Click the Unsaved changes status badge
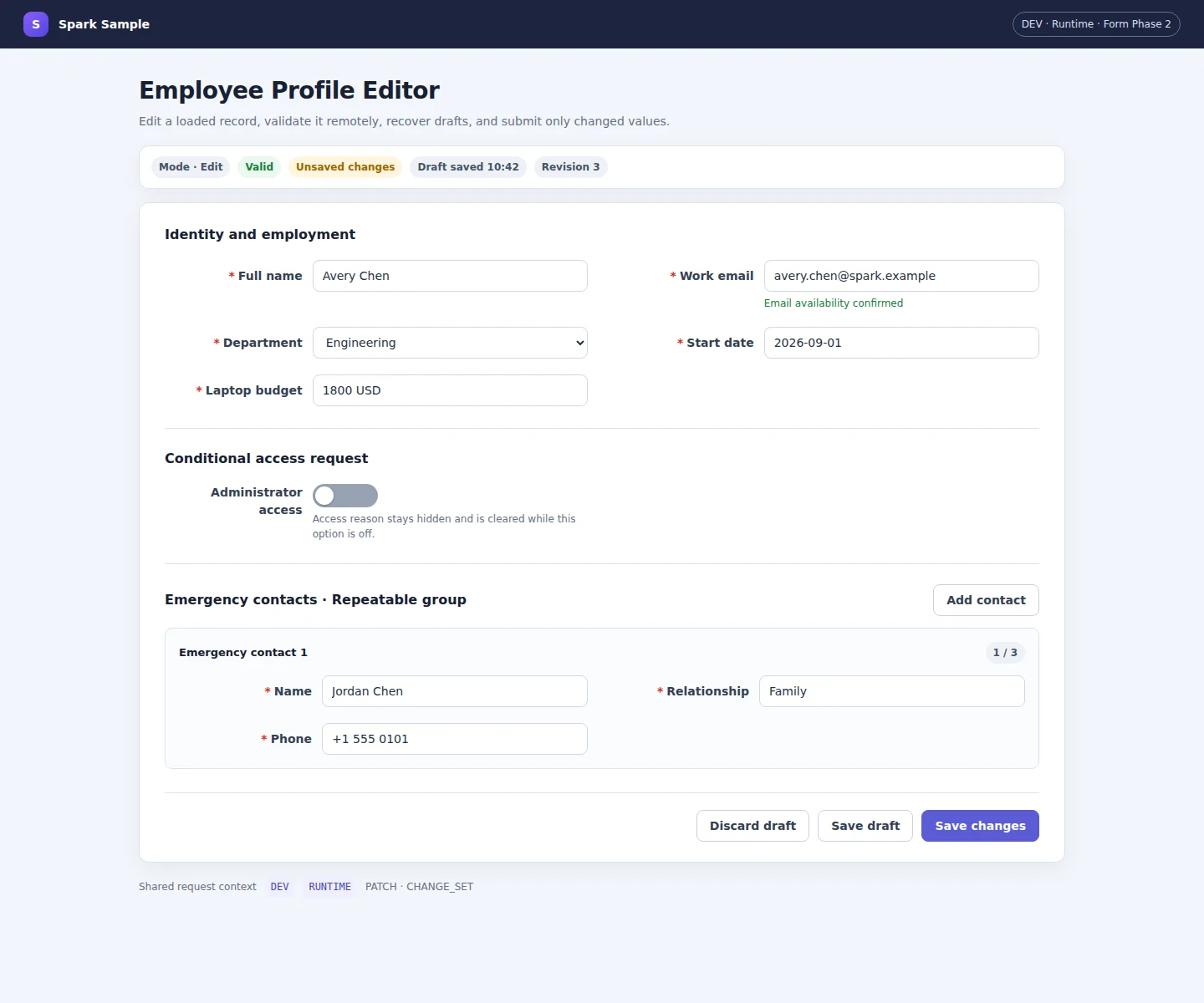The height and width of the screenshot is (1003, 1204). click(345, 167)
